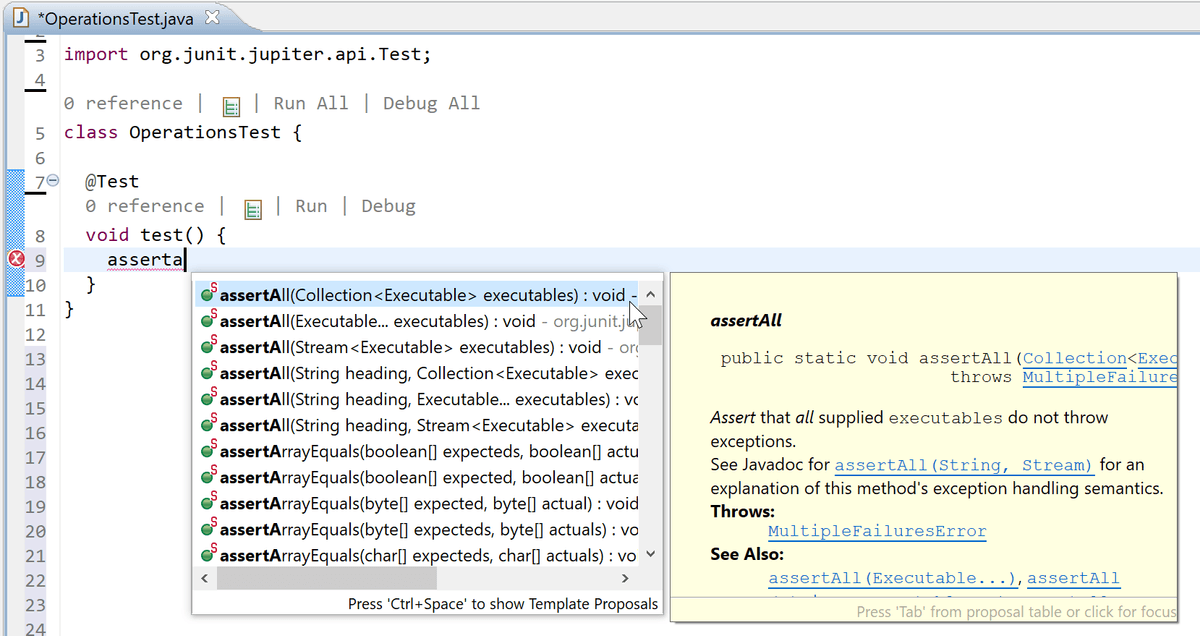Select assertArrayEquals(char[] expecteds, char[] actuals) proposal
The width and height of the screenshot is (1200, 636).
tap(418, 555)
